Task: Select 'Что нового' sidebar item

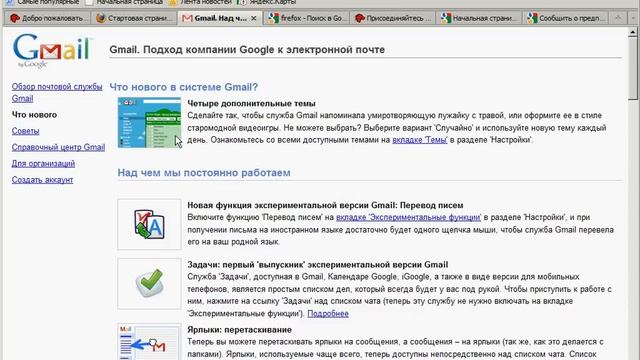Action: pyautogui.click(x=34, y=115)
